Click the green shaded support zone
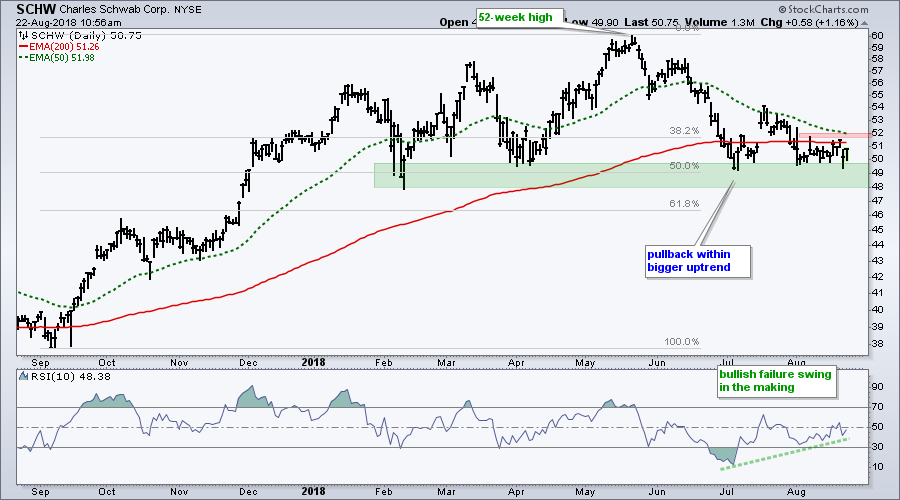The width and height of the screenshot is (900, 500). pos(621,175)
